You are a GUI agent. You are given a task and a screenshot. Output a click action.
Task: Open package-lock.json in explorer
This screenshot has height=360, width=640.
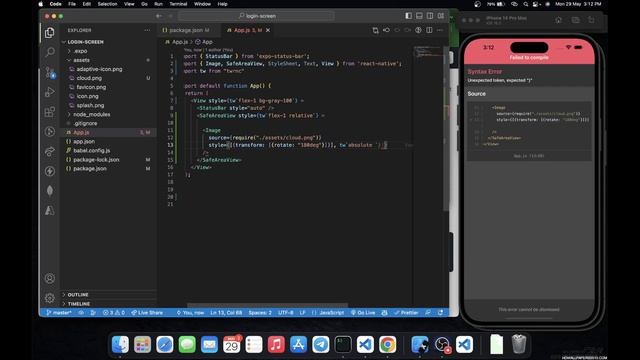pos(108,160)
